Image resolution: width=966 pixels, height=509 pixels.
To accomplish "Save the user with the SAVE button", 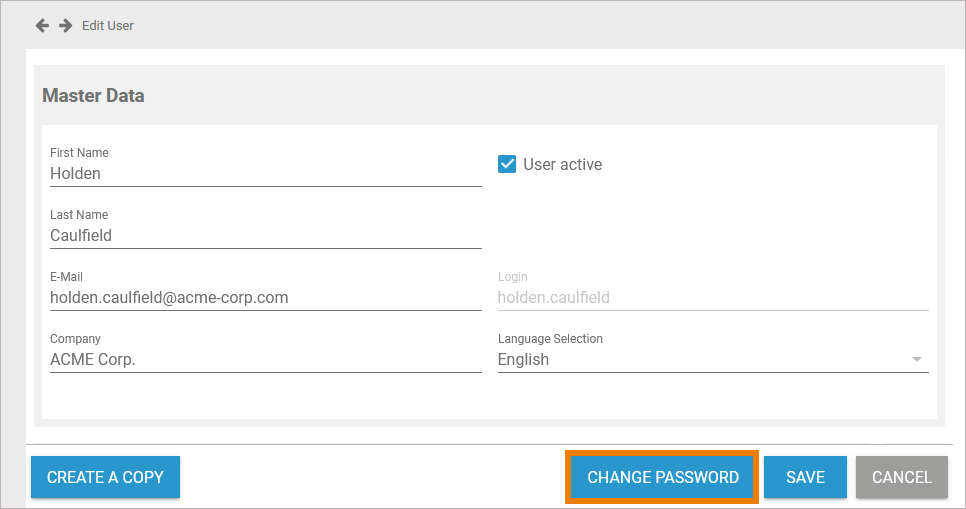I will (805, 477).
